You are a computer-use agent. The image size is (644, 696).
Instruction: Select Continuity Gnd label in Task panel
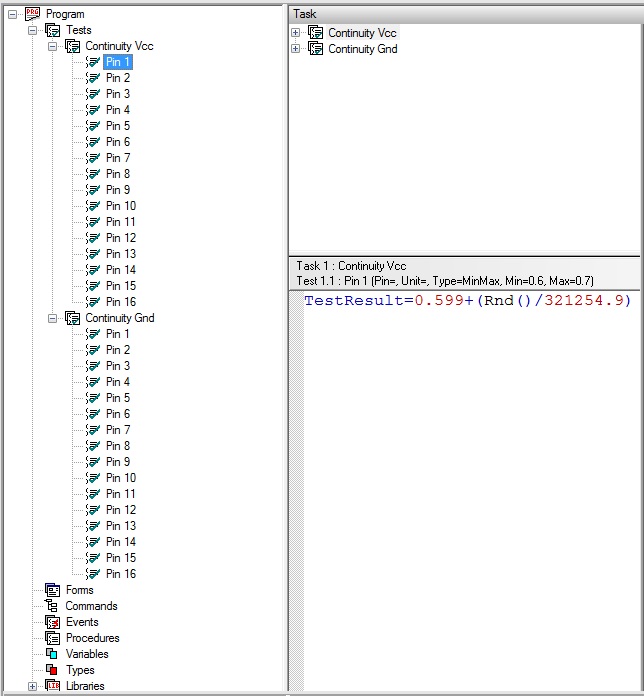point(363,49)
